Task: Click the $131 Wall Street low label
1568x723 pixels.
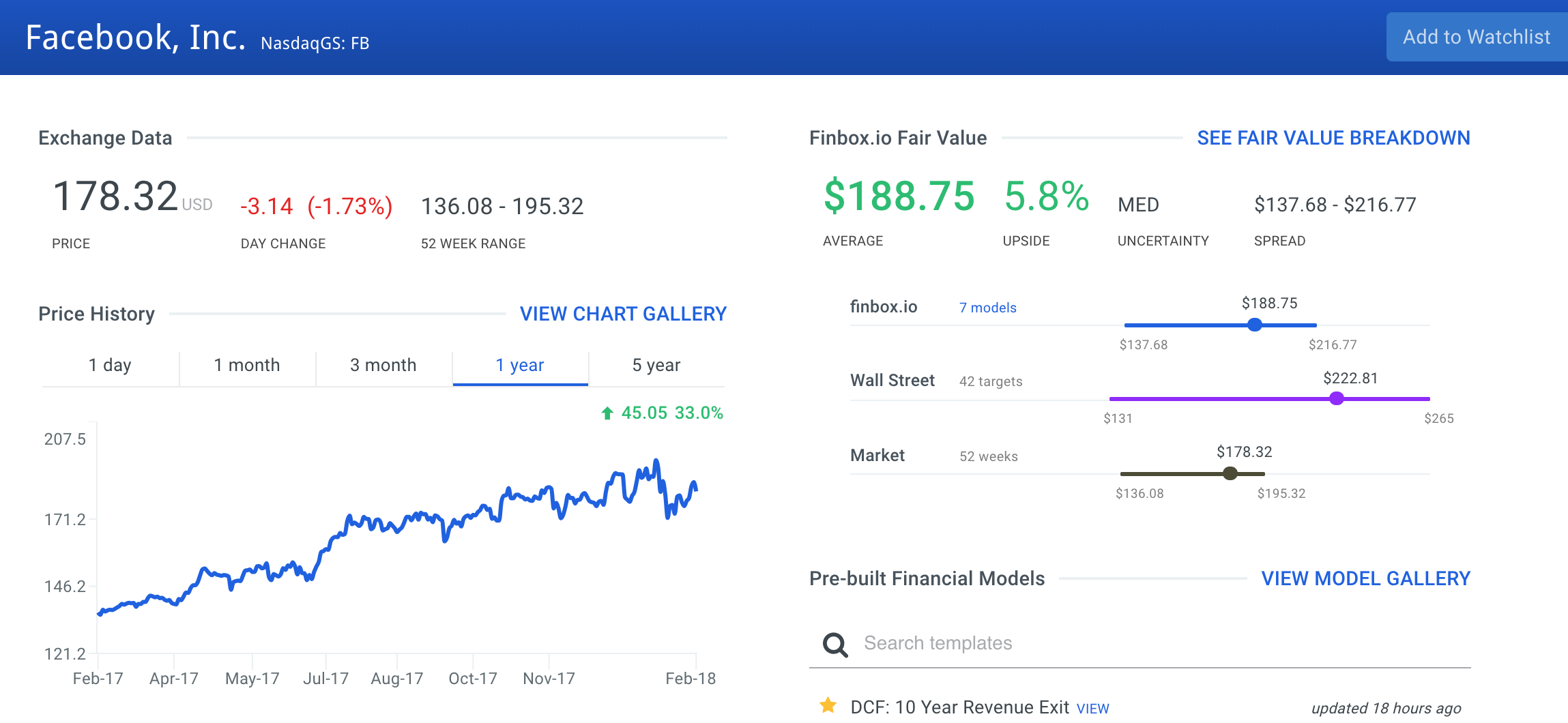Action: (1118, 418)
